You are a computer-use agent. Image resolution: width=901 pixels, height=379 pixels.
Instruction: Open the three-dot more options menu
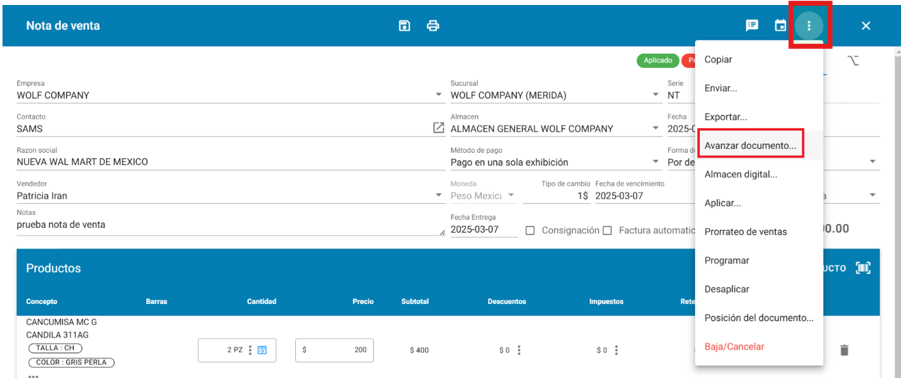coord(809,25)
